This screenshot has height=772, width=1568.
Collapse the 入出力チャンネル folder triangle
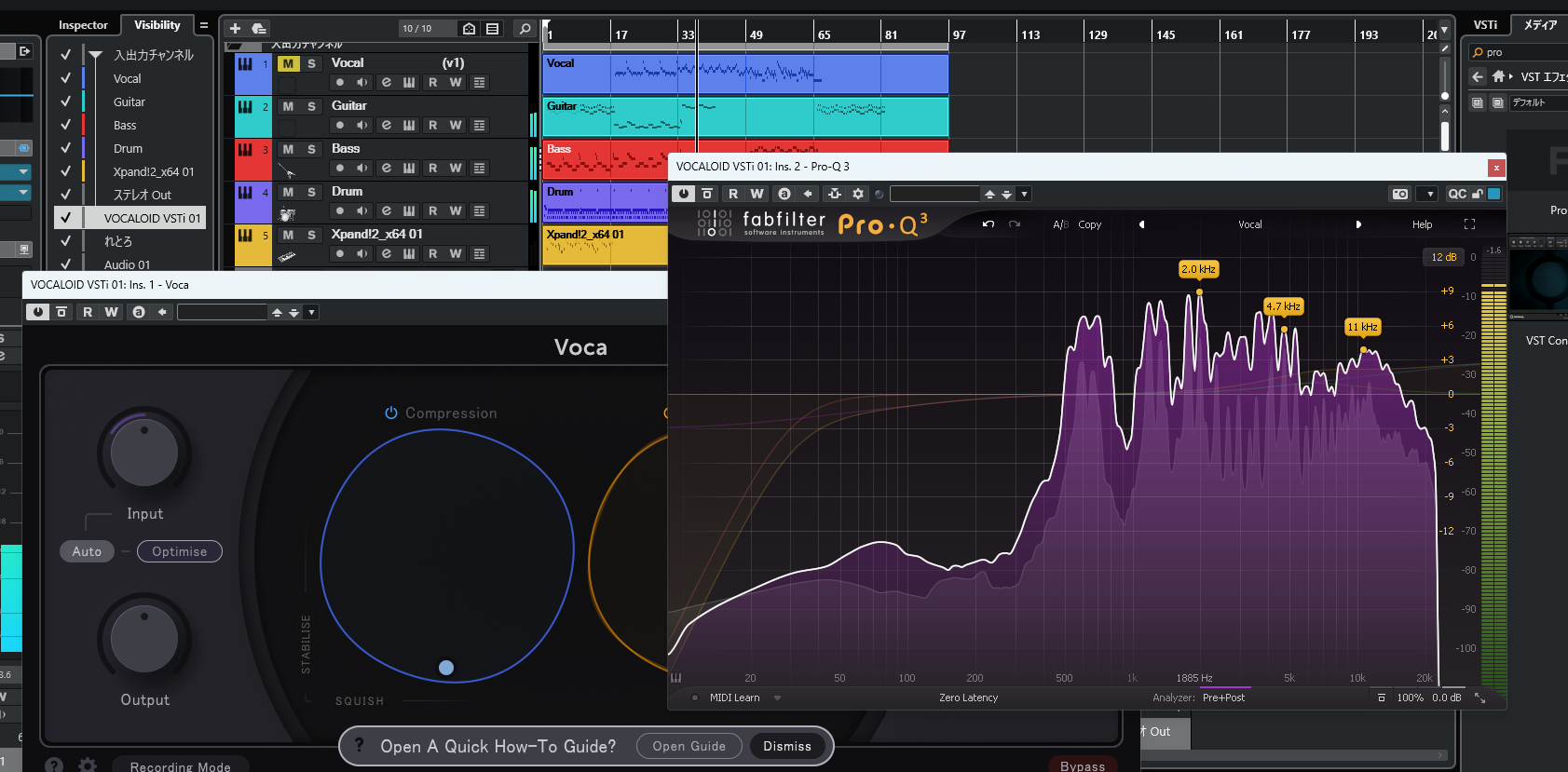pos(95,56)
